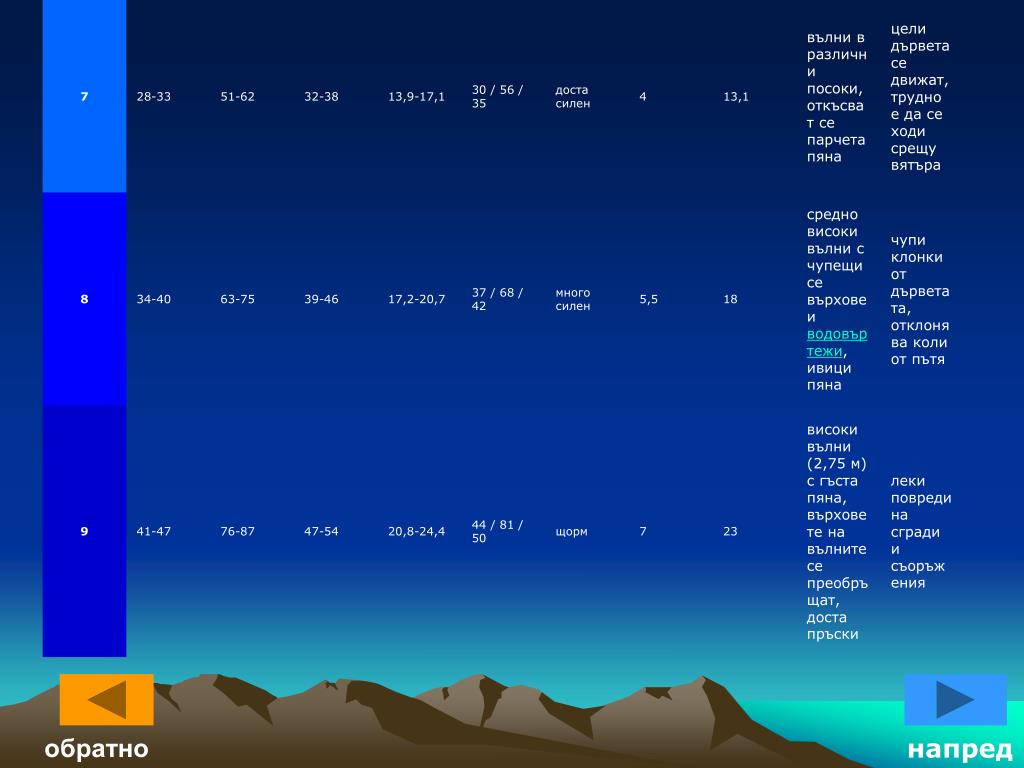This screenshot has width=1024, height=768.
Task: Click the 'много силен' description
Action: pos(573,299)
